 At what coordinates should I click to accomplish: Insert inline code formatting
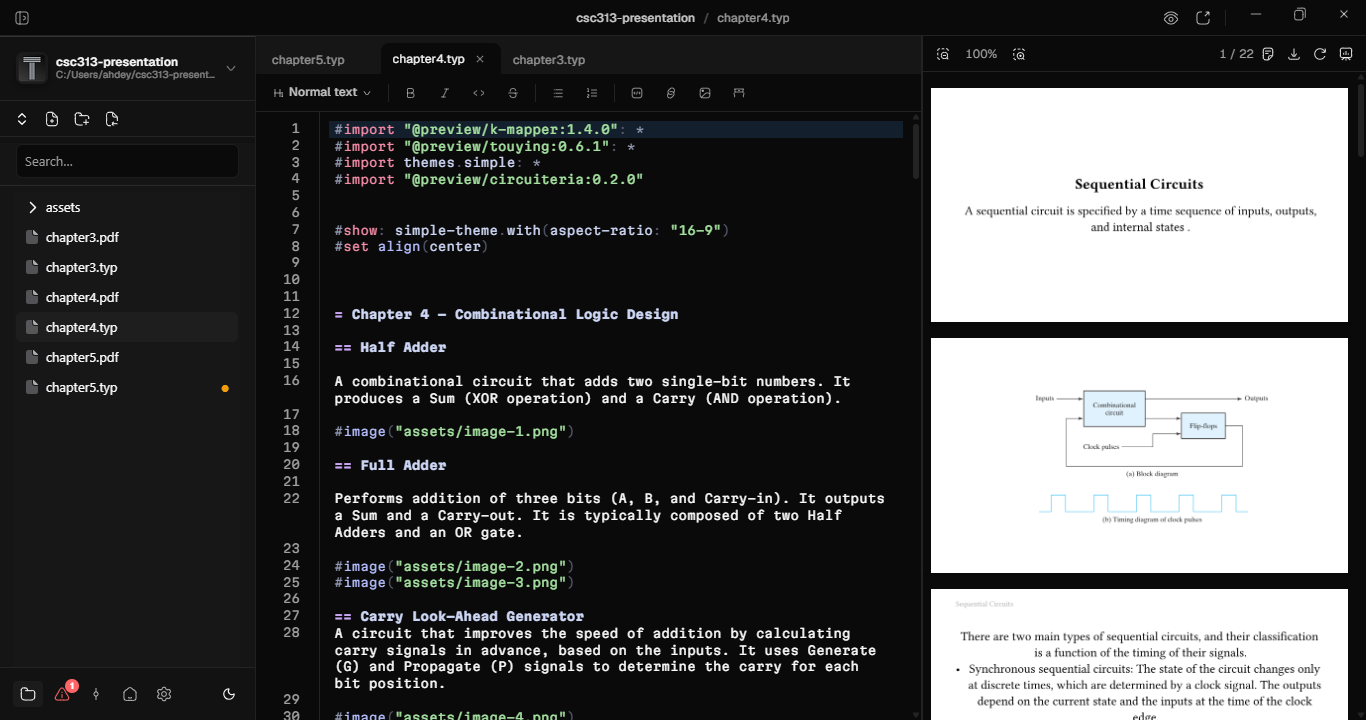(x=479, y=93)
